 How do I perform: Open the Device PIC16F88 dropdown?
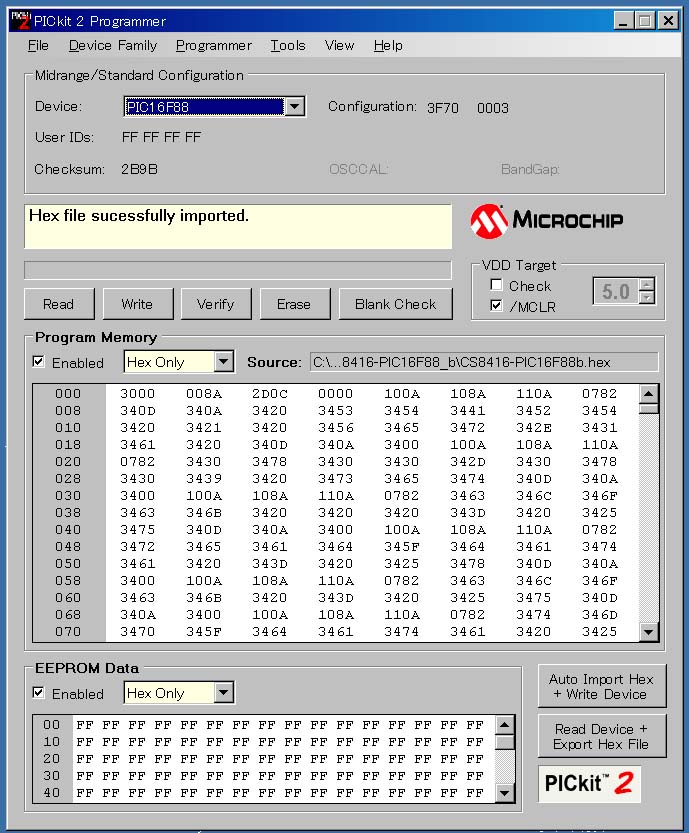click(294, 107)
